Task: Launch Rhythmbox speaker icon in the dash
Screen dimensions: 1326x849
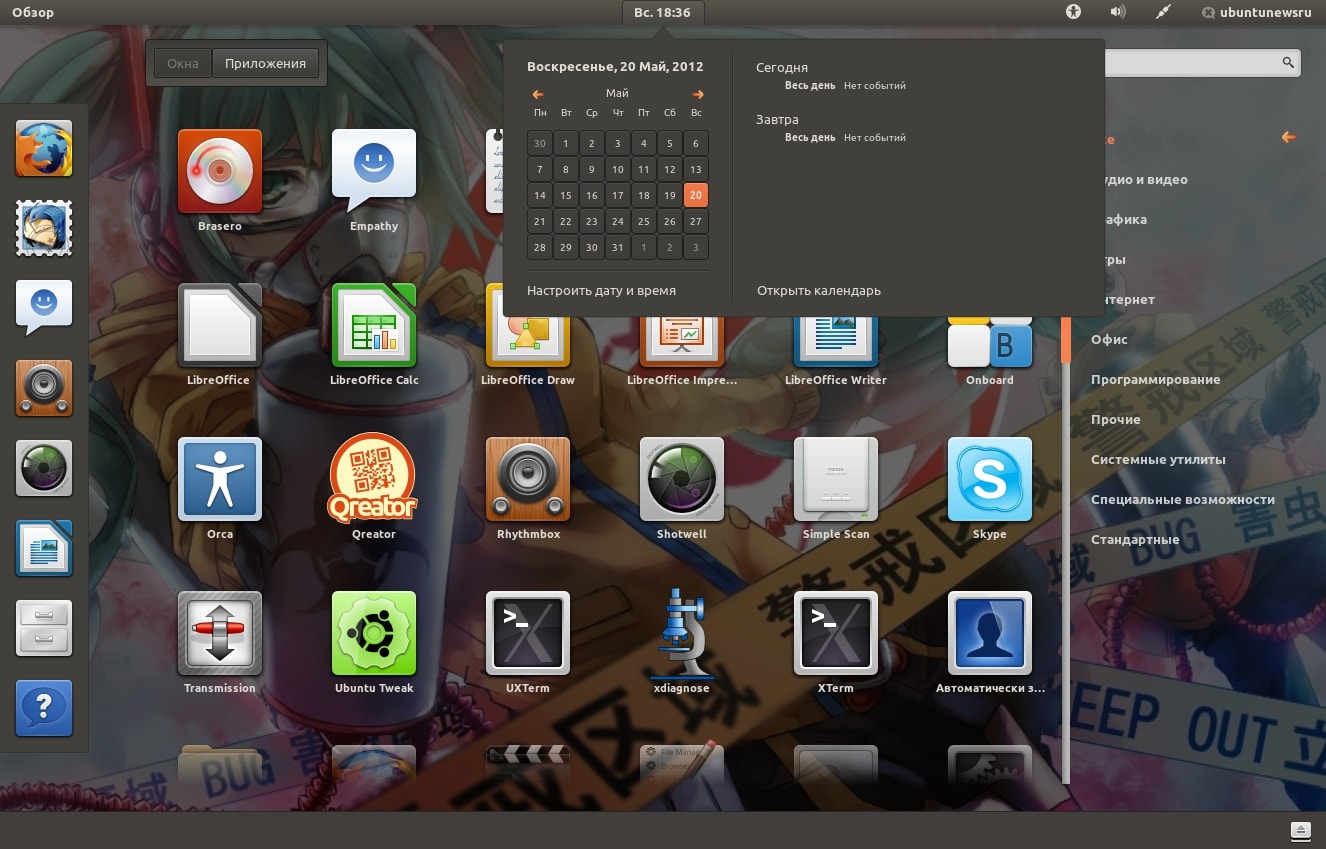Action: (x=44, y=388)
